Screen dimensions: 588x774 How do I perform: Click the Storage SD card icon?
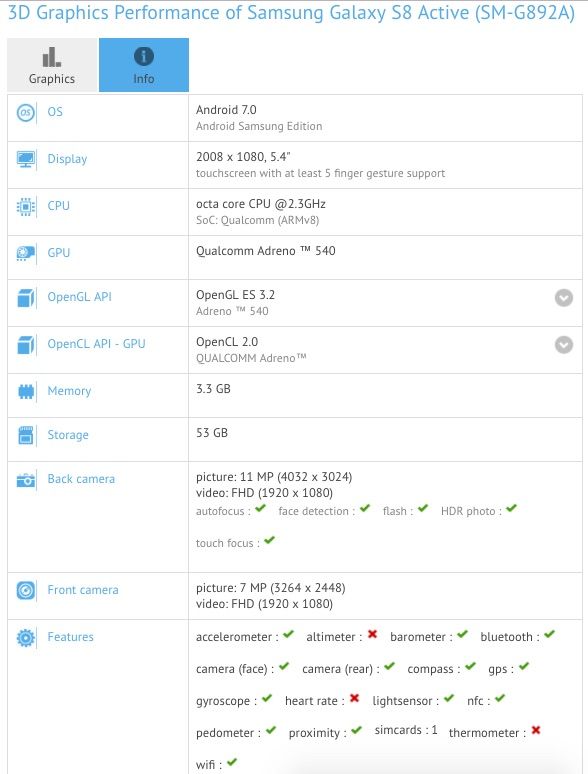26,435
